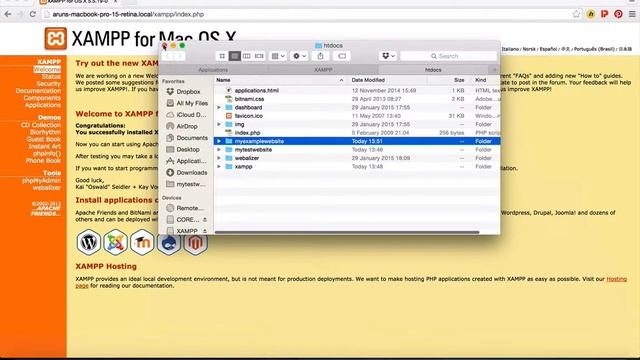Click the Finder horizontal scrollbar
The height and width of the screenshot is (360, 640).
347,232
